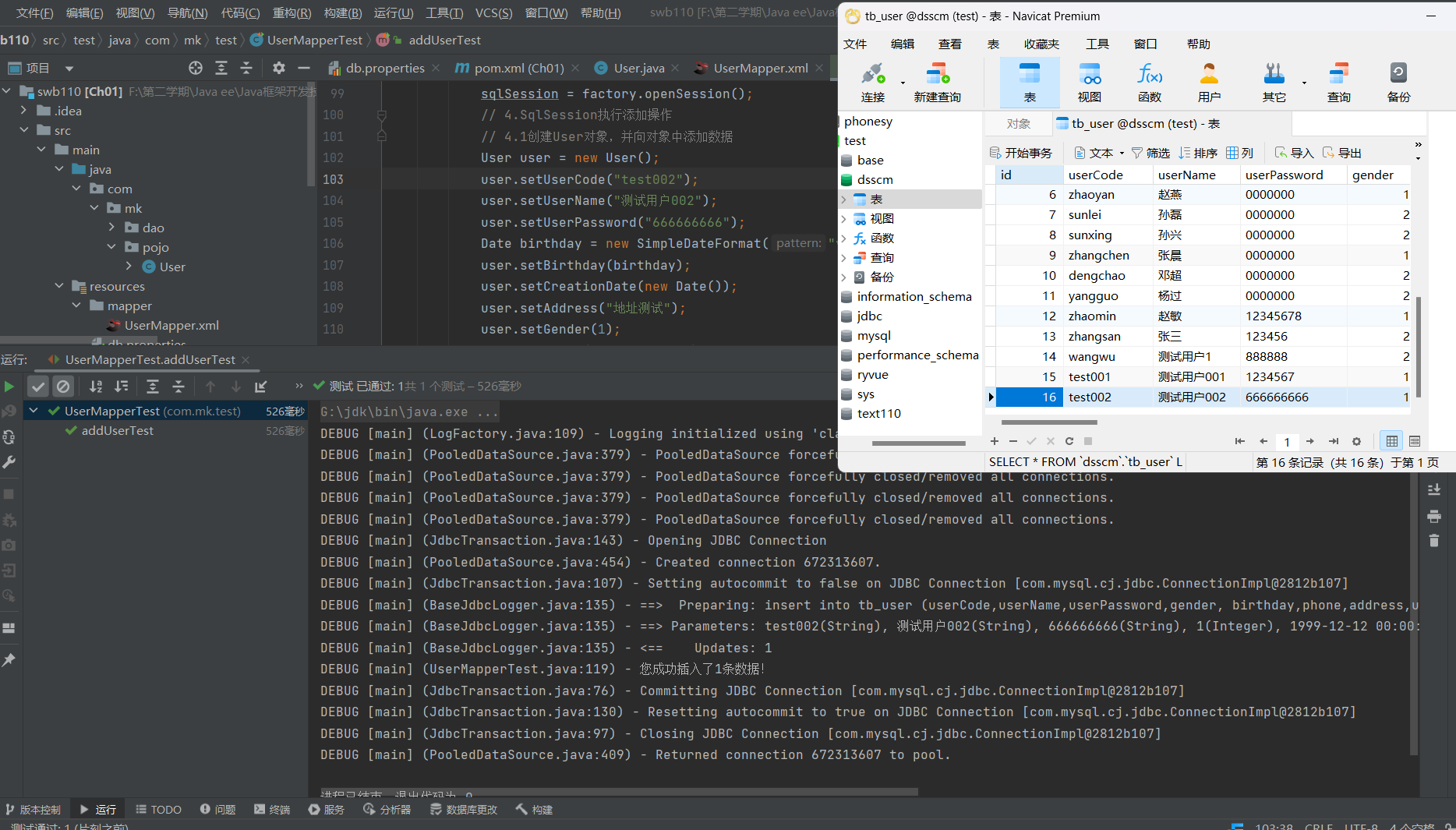
Task: Toggle scroll to end in console
Action: point(1433,490)
